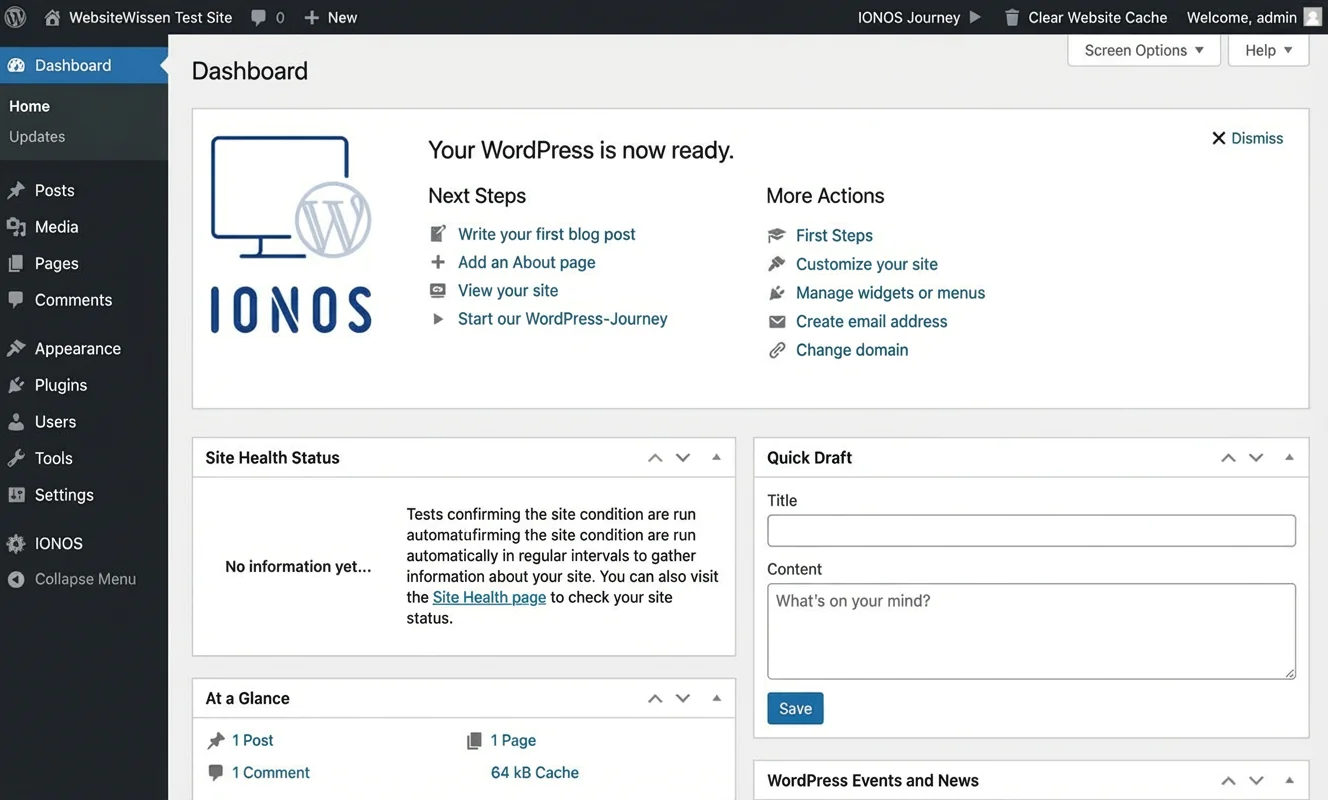Open the Help dropdown tab

1268,50
